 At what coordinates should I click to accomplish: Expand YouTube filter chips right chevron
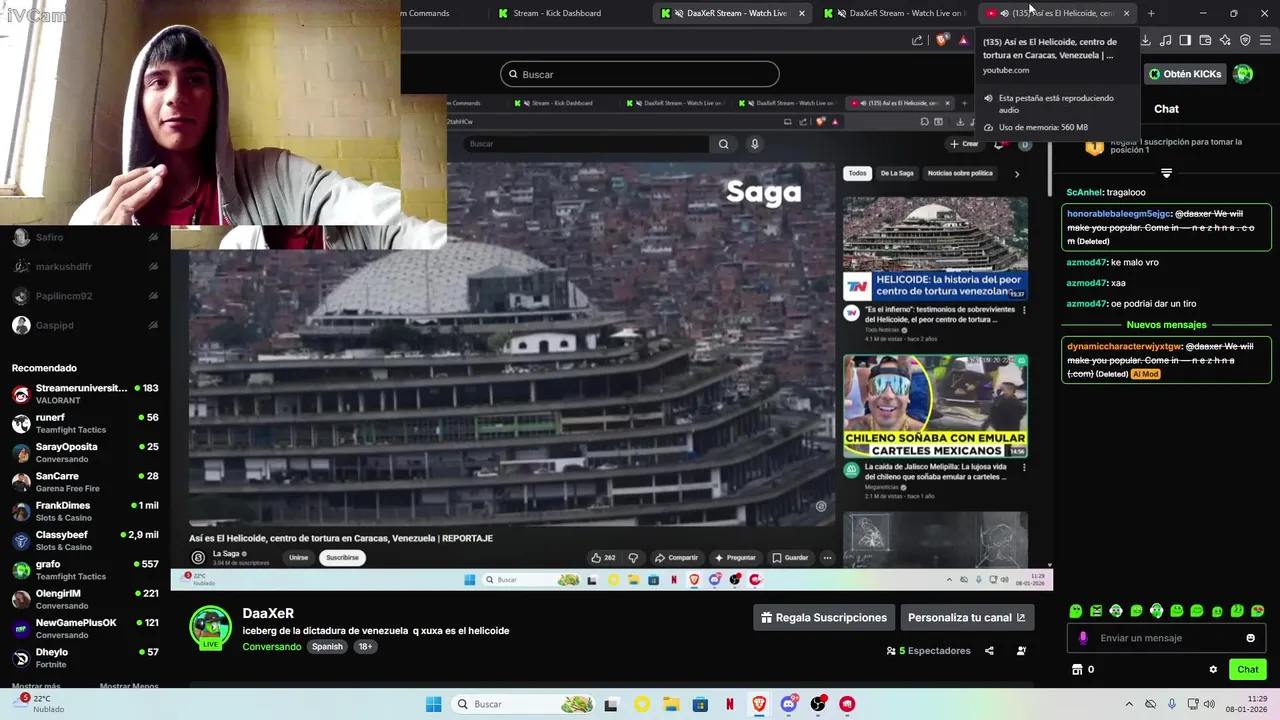click(1017, 174)
